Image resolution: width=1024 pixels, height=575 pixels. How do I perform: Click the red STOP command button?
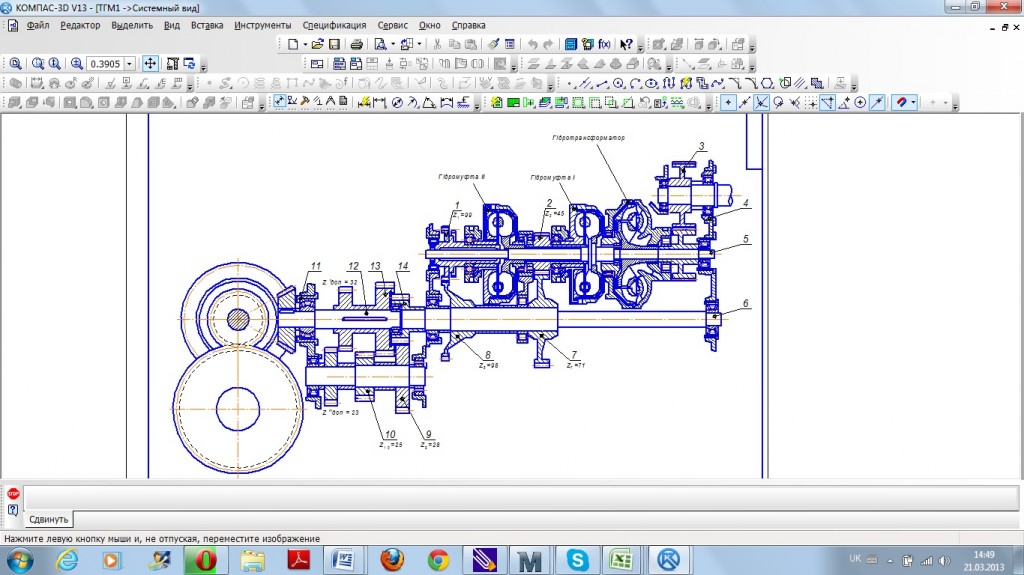click(13, 493)
